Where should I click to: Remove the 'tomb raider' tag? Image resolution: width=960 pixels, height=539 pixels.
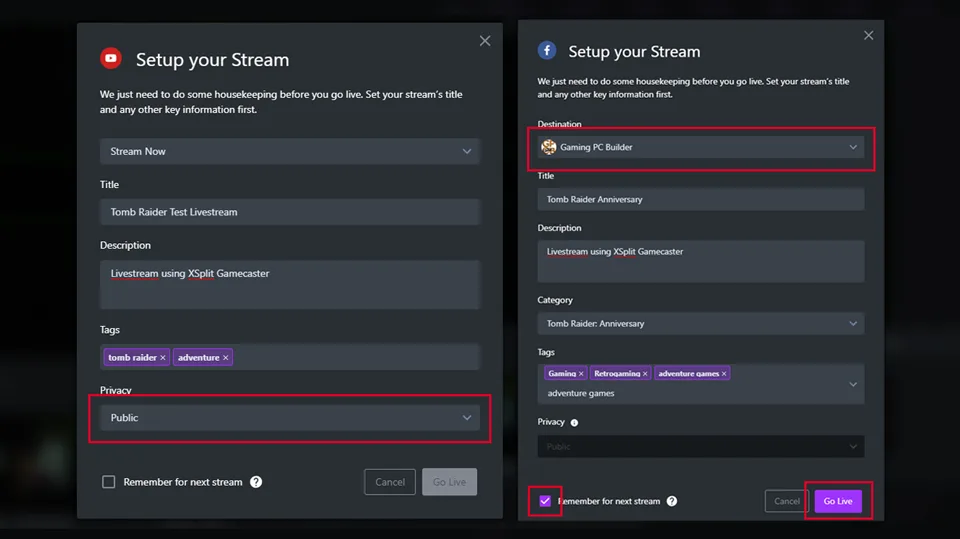(x=163, y=358)
